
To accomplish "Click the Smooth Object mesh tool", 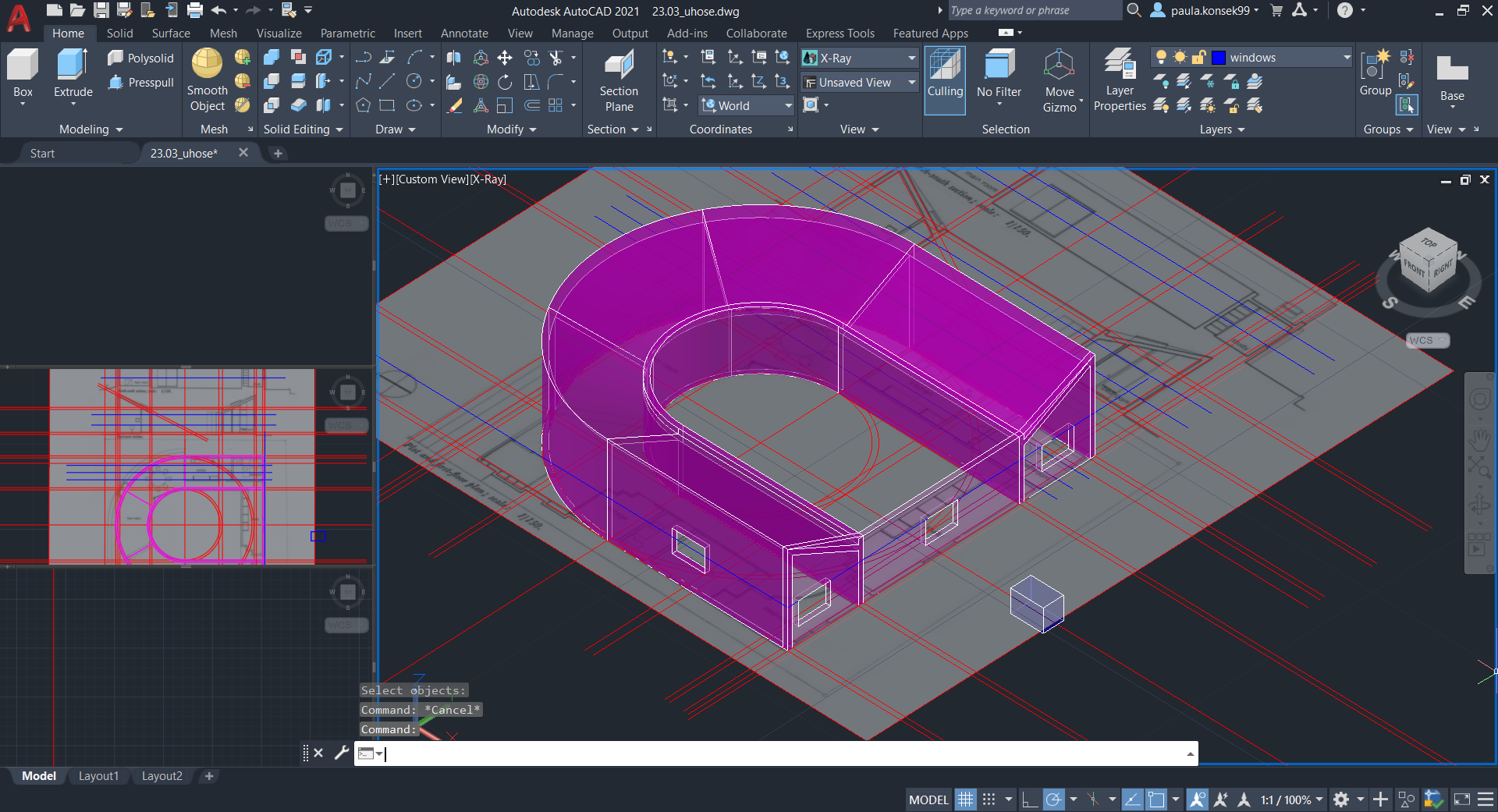I will 207,80.
